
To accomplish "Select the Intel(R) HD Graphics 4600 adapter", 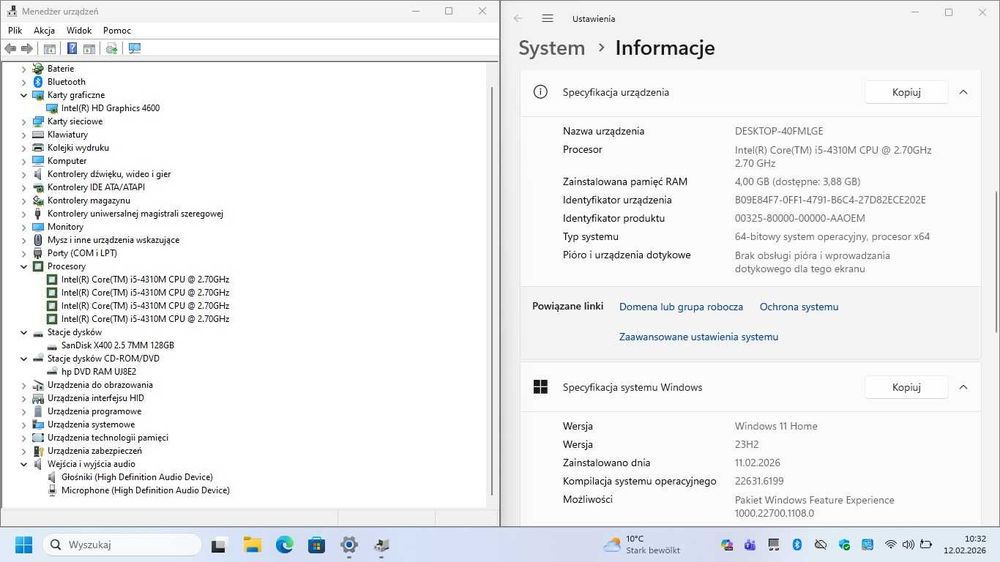I will [110, 108].
